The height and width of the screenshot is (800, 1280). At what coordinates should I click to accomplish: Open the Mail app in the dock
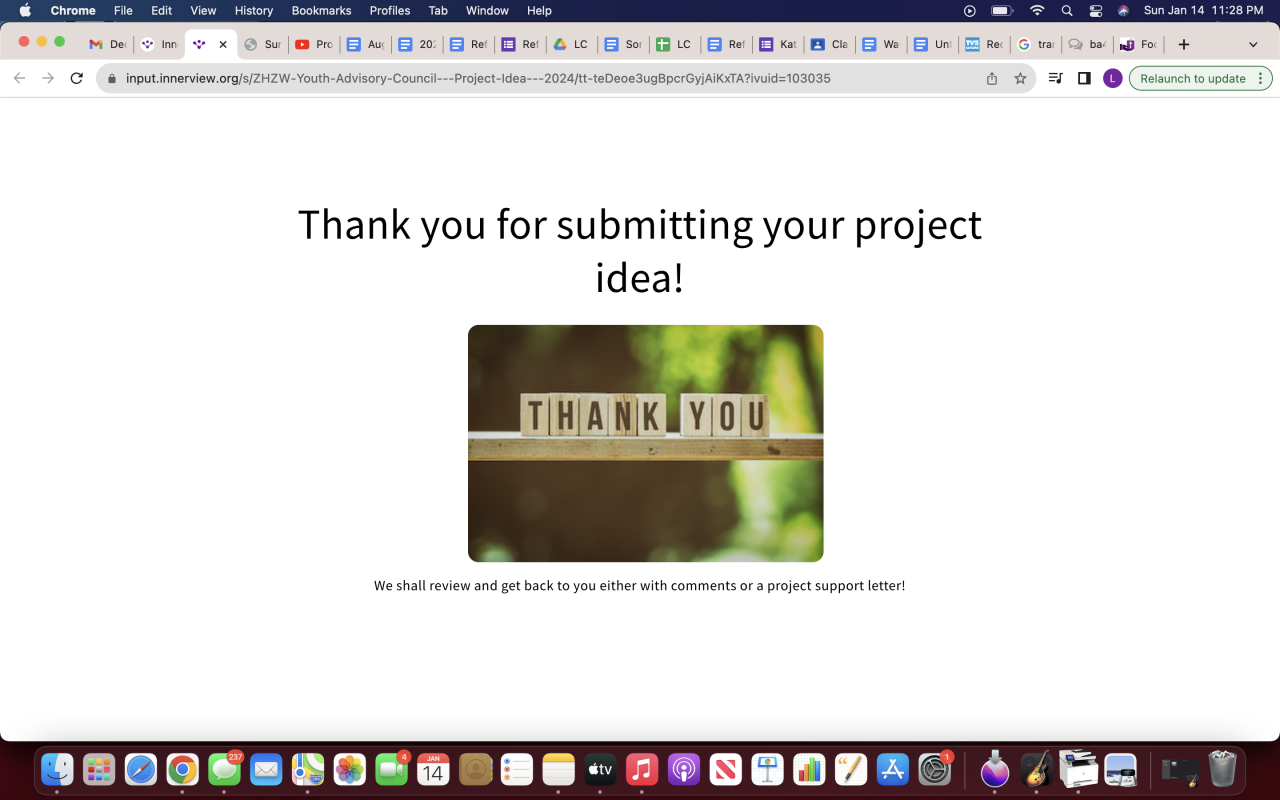tap(266, 770)
